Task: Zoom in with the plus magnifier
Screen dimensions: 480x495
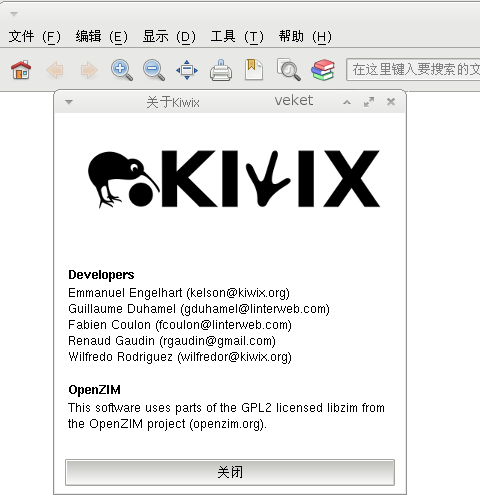Action: click(121, 70)
